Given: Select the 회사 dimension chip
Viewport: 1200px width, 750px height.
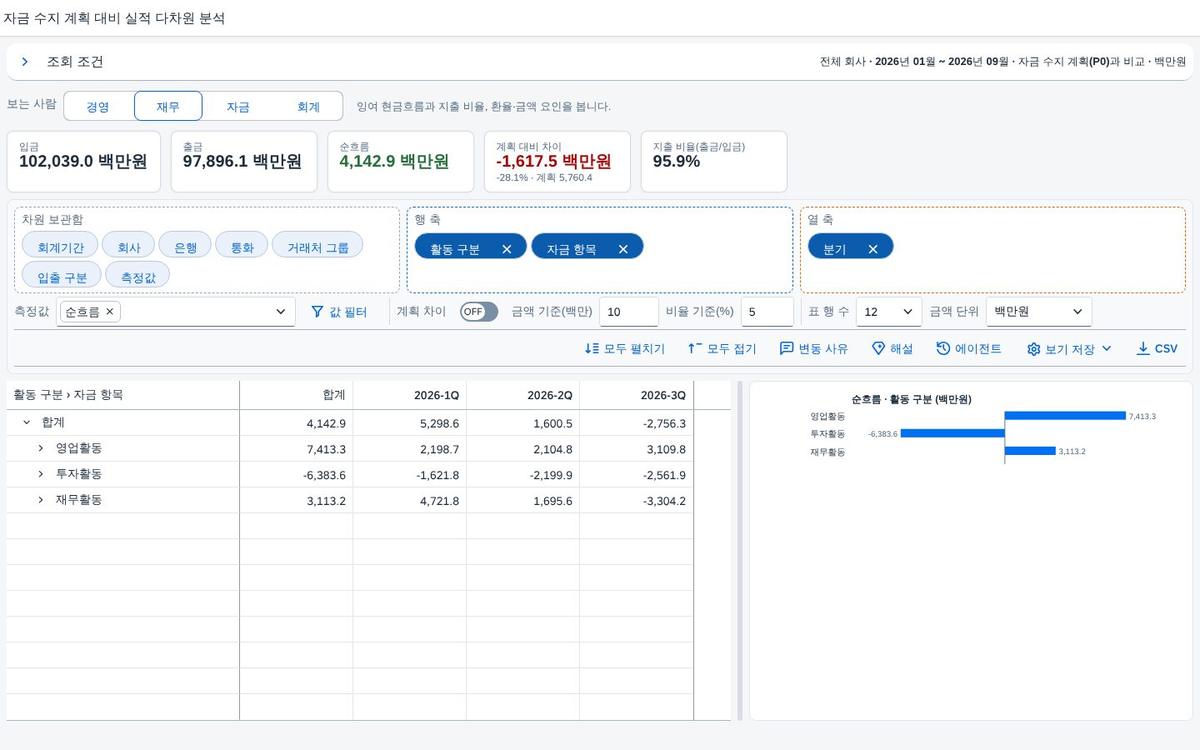Looking at the screenshot, I should click(x=129, y=247).
